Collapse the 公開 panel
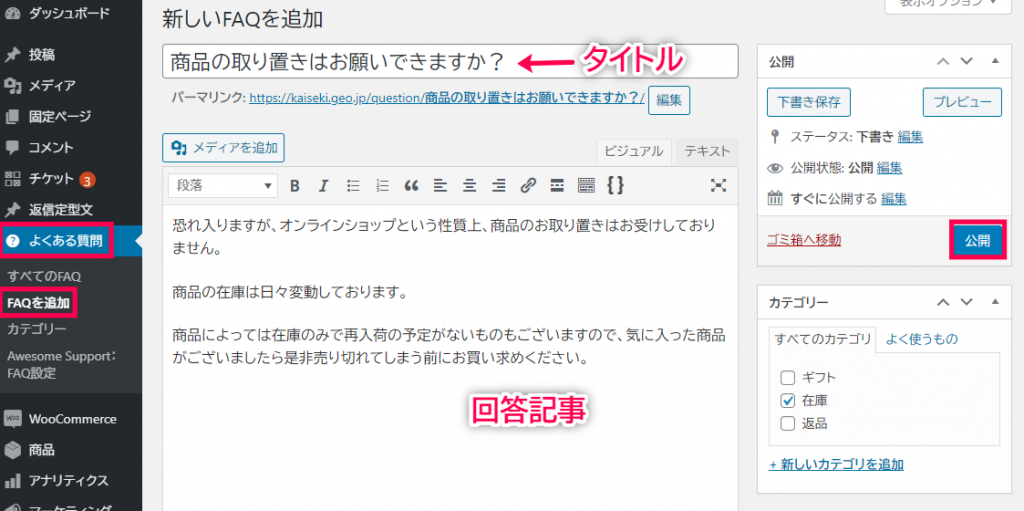 995,61
